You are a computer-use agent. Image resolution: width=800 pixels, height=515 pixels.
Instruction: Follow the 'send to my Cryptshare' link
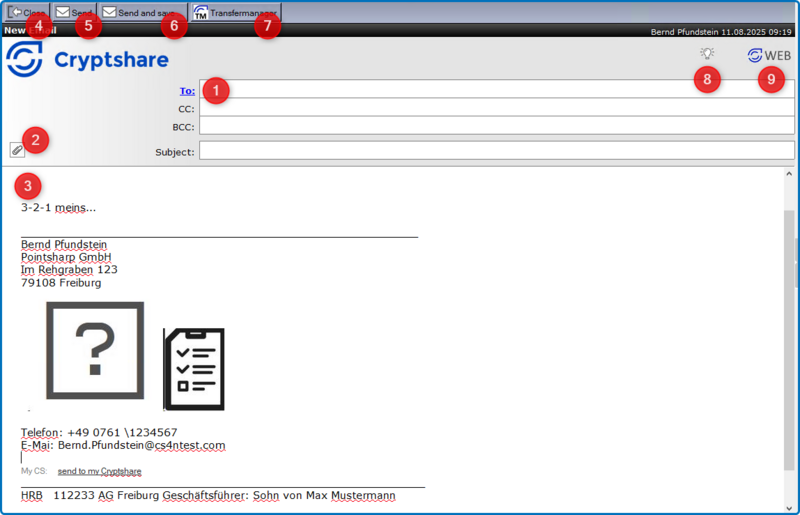pos(99,471)
